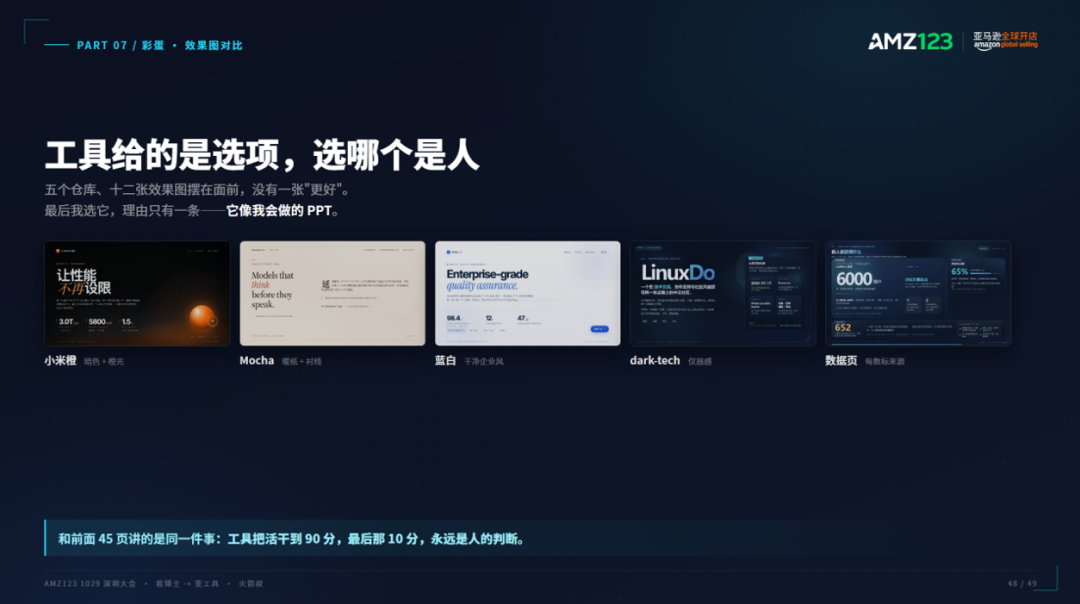The height and width of the screenshot is (604, 1080).
Task: Select the headline 工具给的是选项，选哪个是人
Action: point(262,155)
